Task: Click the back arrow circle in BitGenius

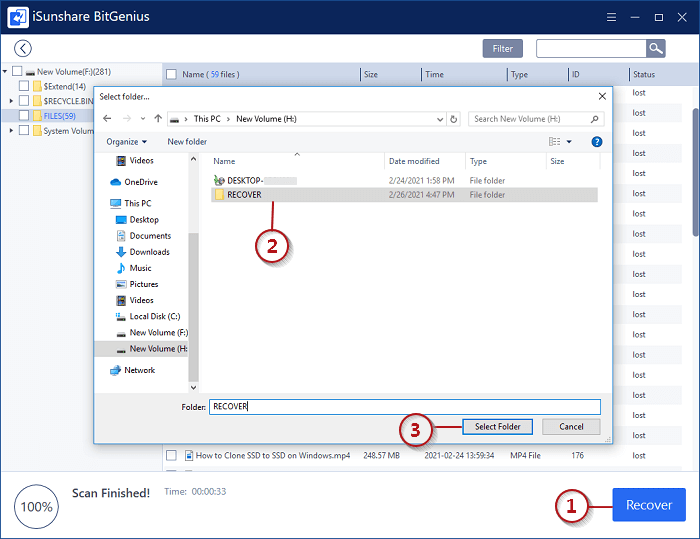Action: (22, 48)
